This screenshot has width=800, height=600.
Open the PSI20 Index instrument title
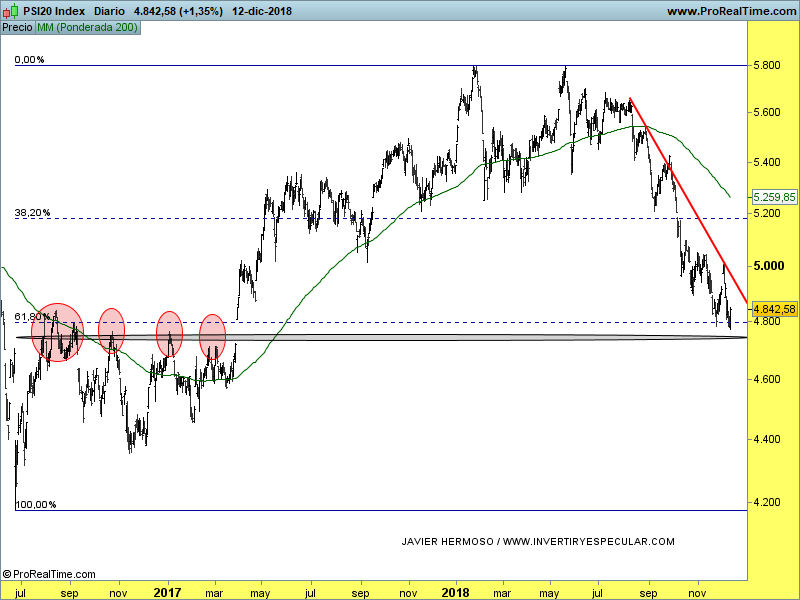pos(53,12)
